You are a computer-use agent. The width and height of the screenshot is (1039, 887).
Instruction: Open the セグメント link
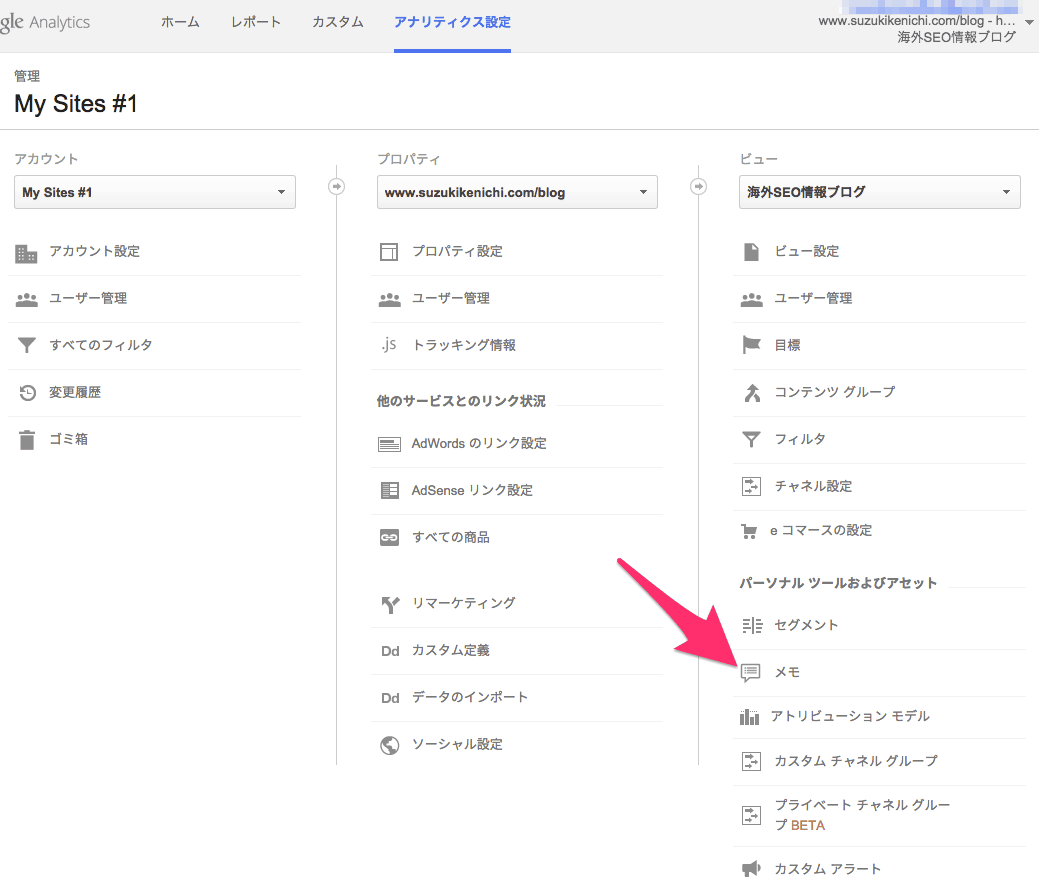tap(806, 625)
